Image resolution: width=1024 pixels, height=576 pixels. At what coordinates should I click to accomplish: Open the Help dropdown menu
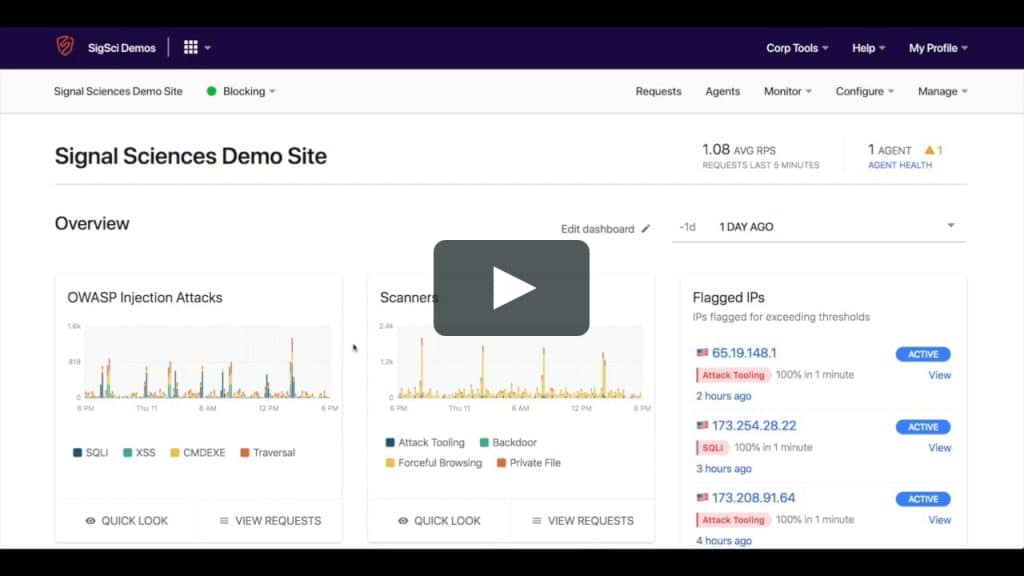tap(869, 48)
